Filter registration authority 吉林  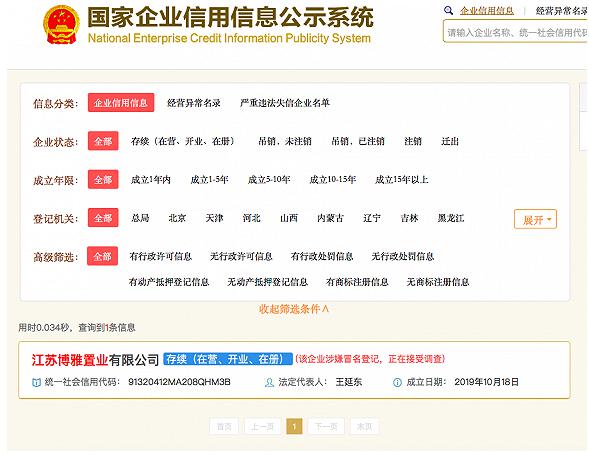click(409, 218)
